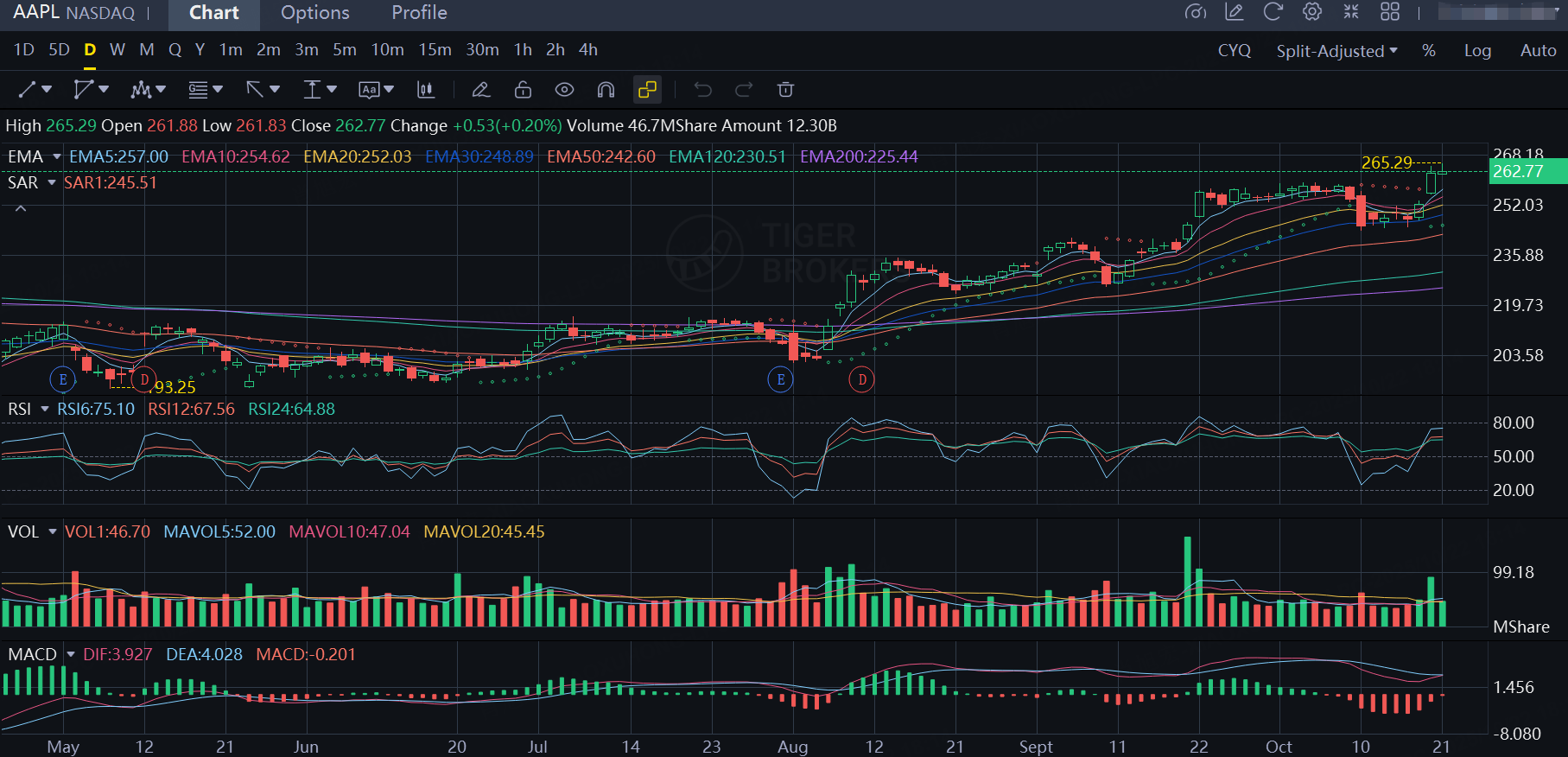This screenshot has height=757, width=1568.
Task: Toggle the drawing lock icon
Action: point(523,90)
